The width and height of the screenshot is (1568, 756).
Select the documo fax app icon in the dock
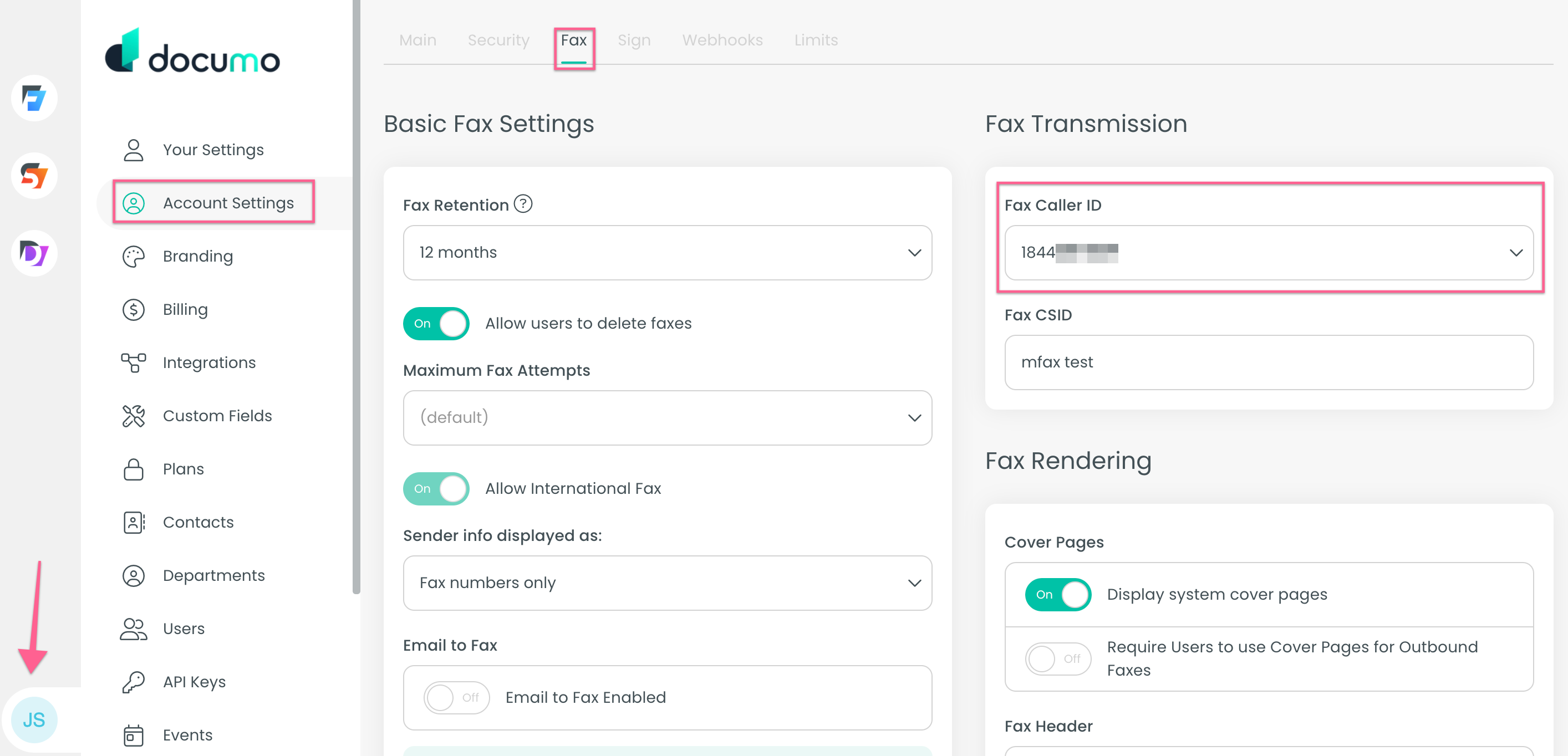pos(33,98)
